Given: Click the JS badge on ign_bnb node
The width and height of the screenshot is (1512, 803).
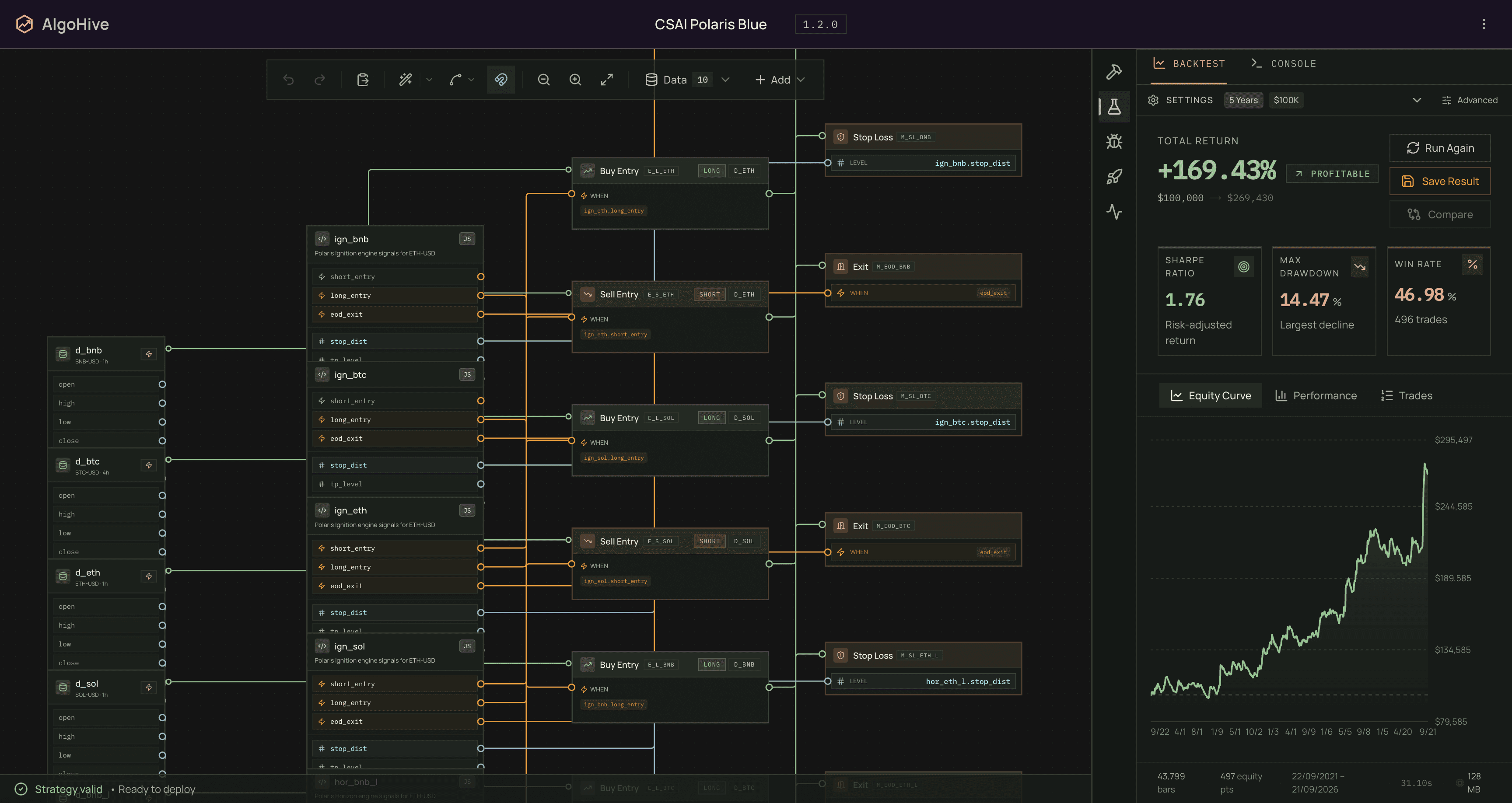Looking at the screenshot, I should click(467, 239).
